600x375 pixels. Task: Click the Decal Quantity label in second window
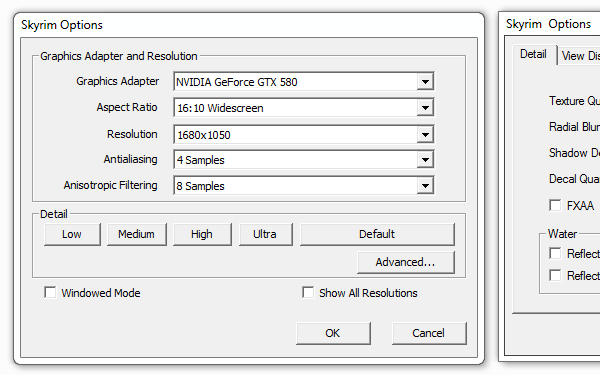click(574, 179)
